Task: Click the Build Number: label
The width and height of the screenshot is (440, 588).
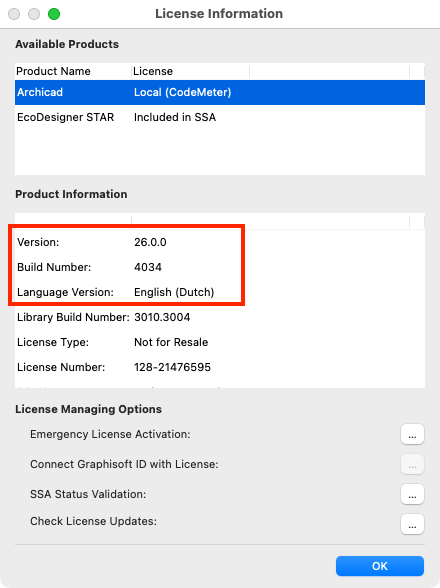Action: pyautogui.click(x=54, y=267)
